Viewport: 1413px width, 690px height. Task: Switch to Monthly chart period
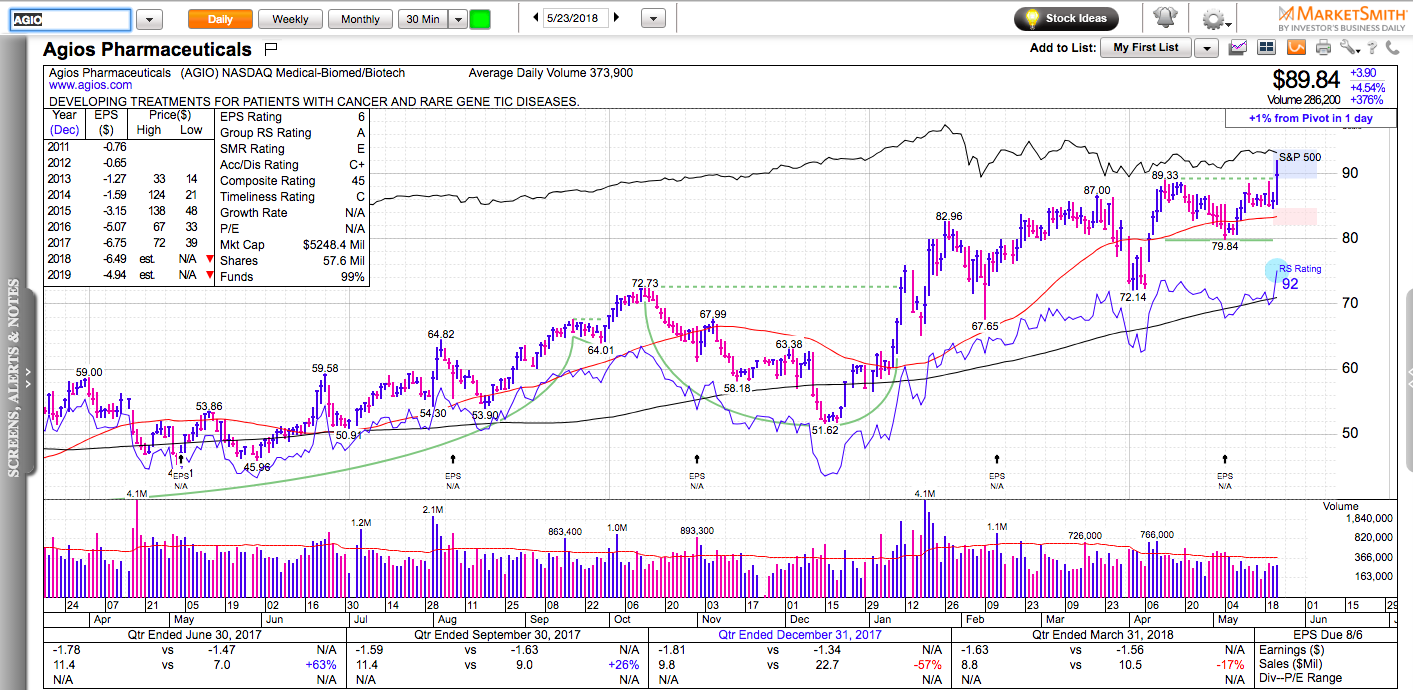360,19
